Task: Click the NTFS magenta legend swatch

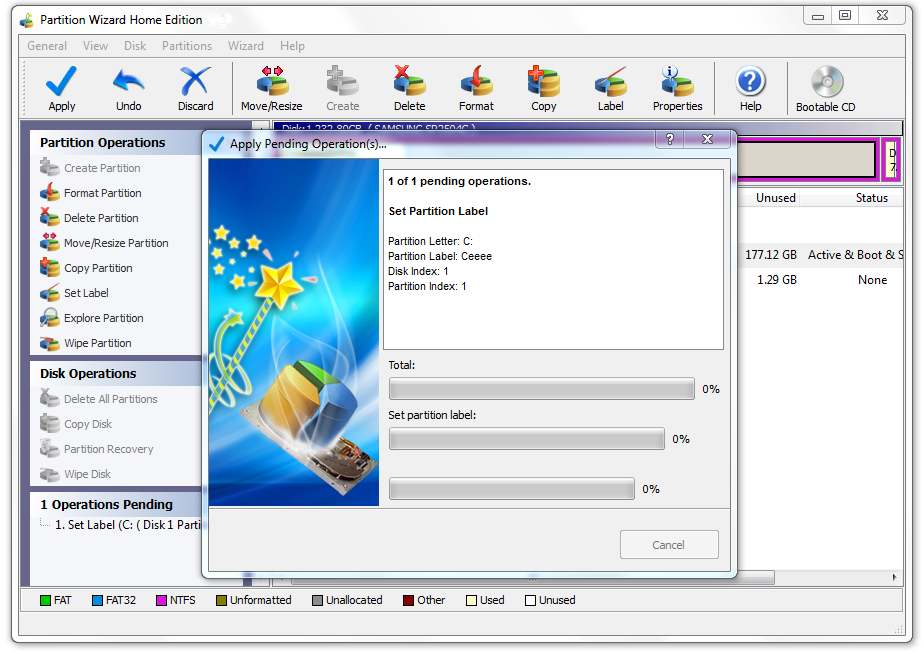Action: (x=161, y=601)
